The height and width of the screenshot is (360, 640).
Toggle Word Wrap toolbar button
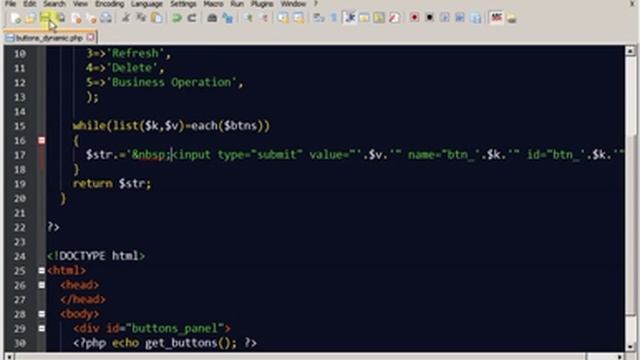tap(319, 18)
